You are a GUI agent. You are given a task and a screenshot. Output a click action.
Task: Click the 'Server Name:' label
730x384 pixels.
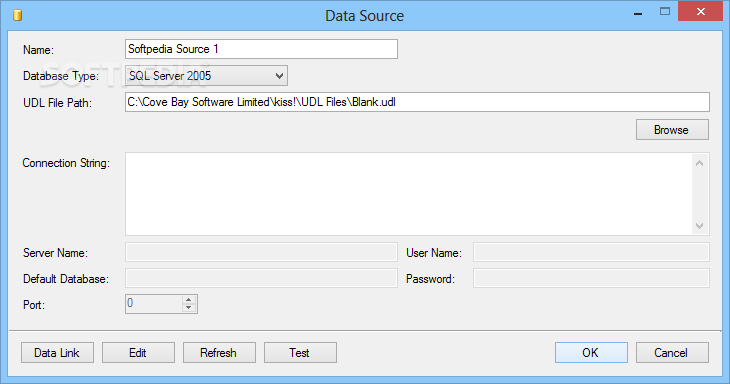[55, 253]
